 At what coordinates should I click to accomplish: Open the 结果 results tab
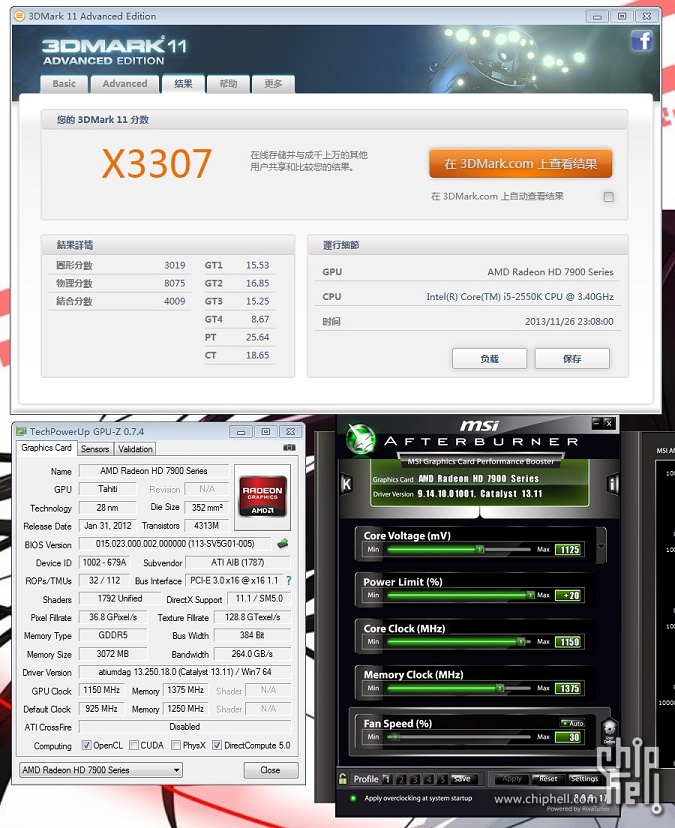[183, 83]
